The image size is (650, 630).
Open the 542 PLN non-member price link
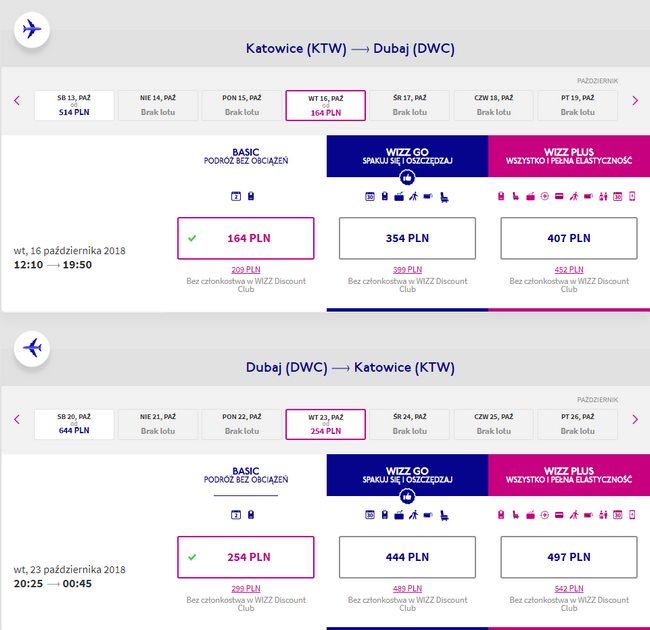point(568,589)
